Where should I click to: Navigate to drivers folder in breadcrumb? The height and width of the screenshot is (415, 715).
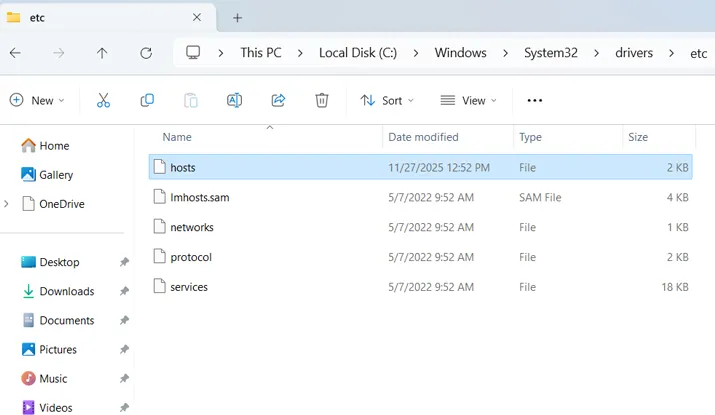tap(634, 53)
